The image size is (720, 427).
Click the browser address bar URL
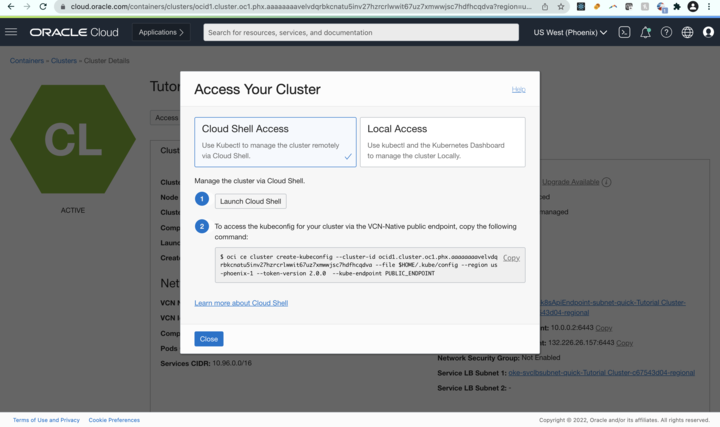pyautogui.click(x=301, y=6)
